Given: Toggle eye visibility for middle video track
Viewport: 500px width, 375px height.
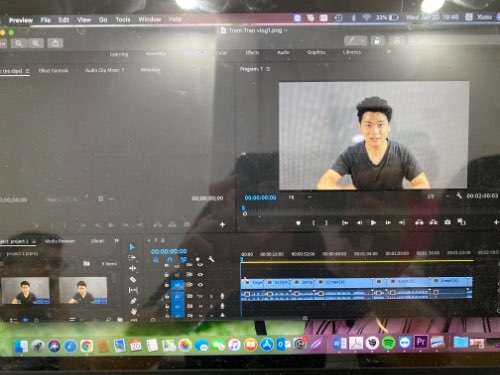Looking at the screenshot, I should [x=200, y=275].
